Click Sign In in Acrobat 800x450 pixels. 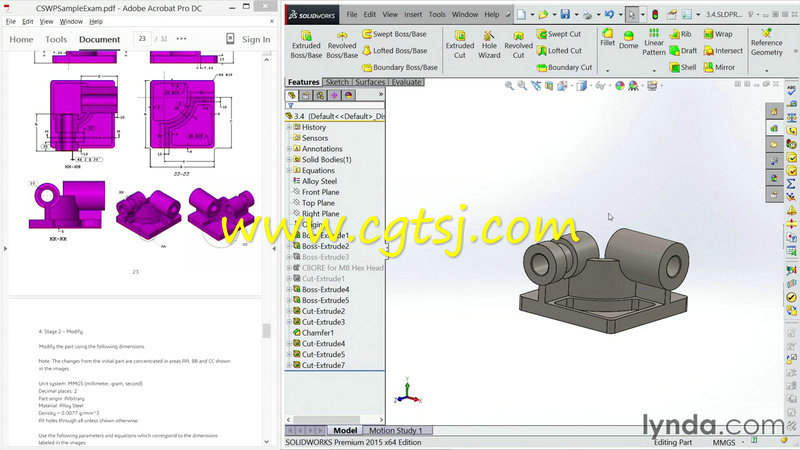256,39
